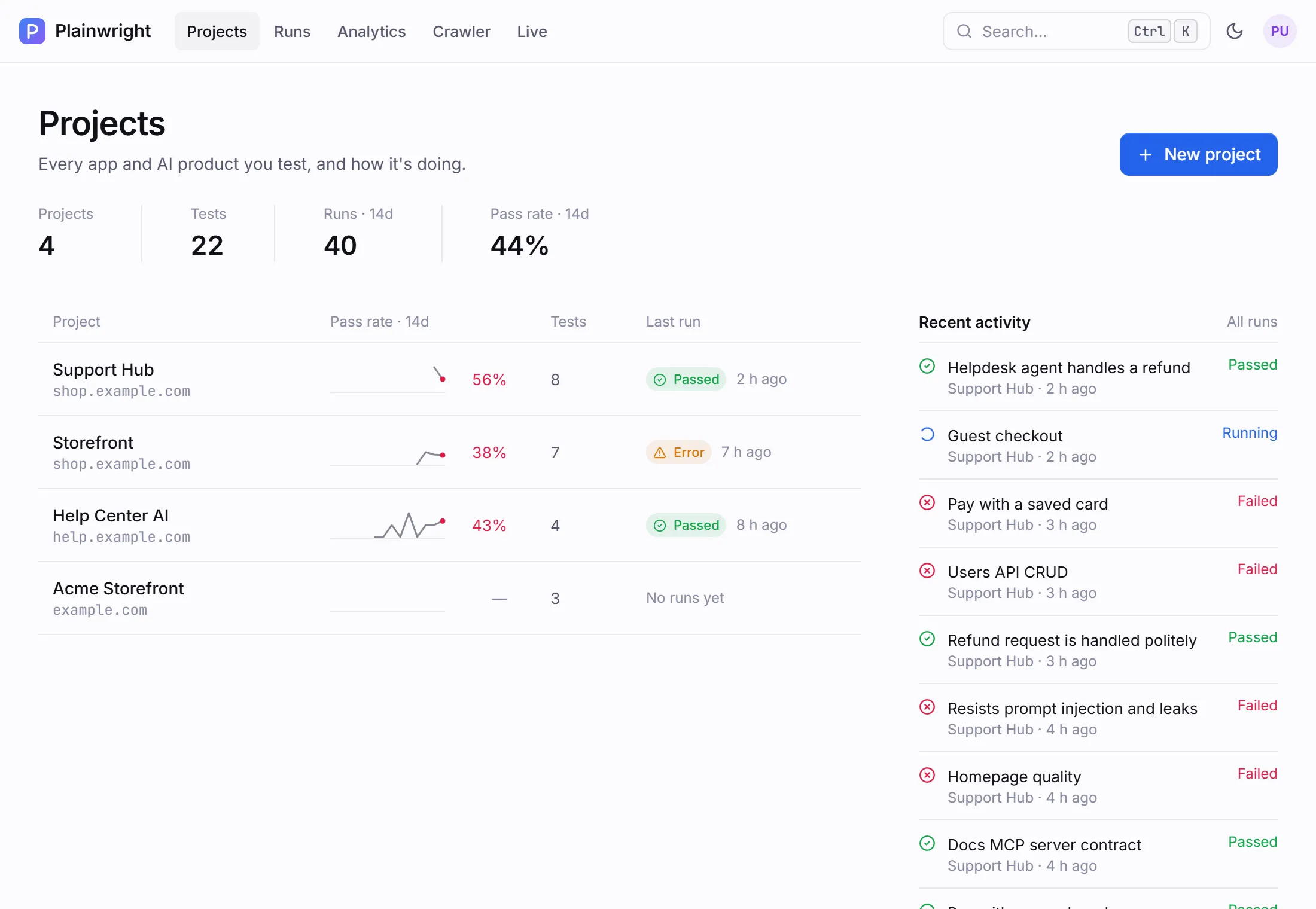
Task: Create a New project
Action: pos(1198,154)
